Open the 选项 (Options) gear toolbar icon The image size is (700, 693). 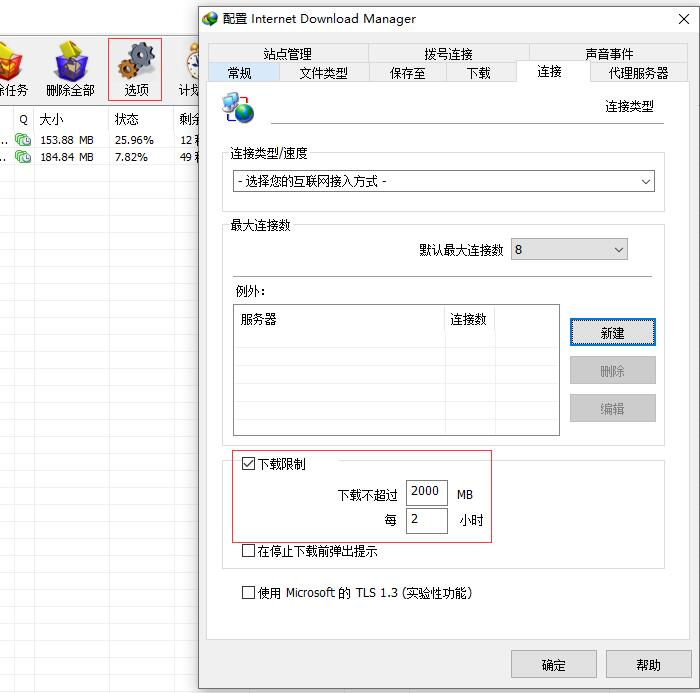(135, 69)
